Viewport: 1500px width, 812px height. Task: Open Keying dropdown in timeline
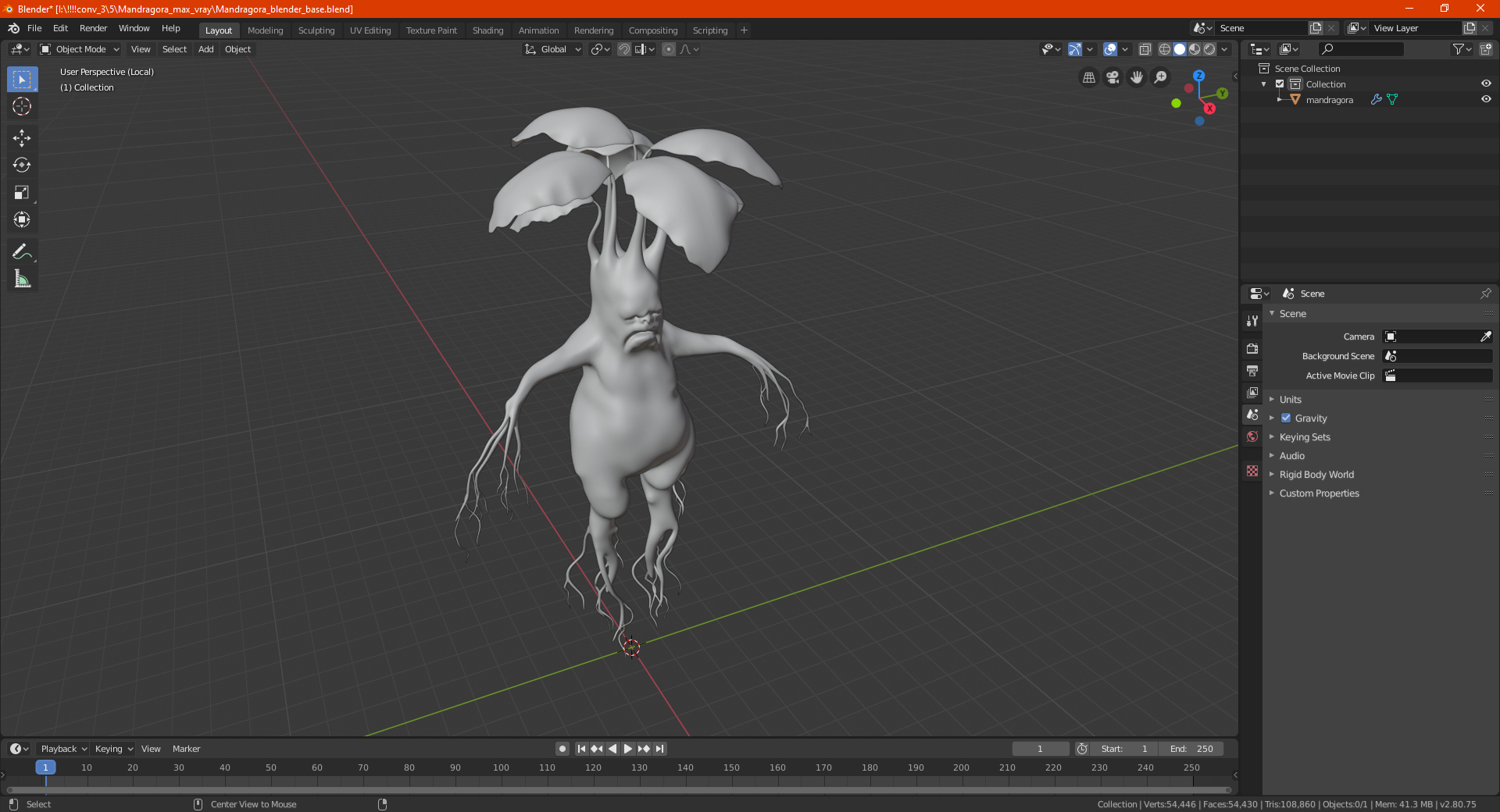(113, 749)
